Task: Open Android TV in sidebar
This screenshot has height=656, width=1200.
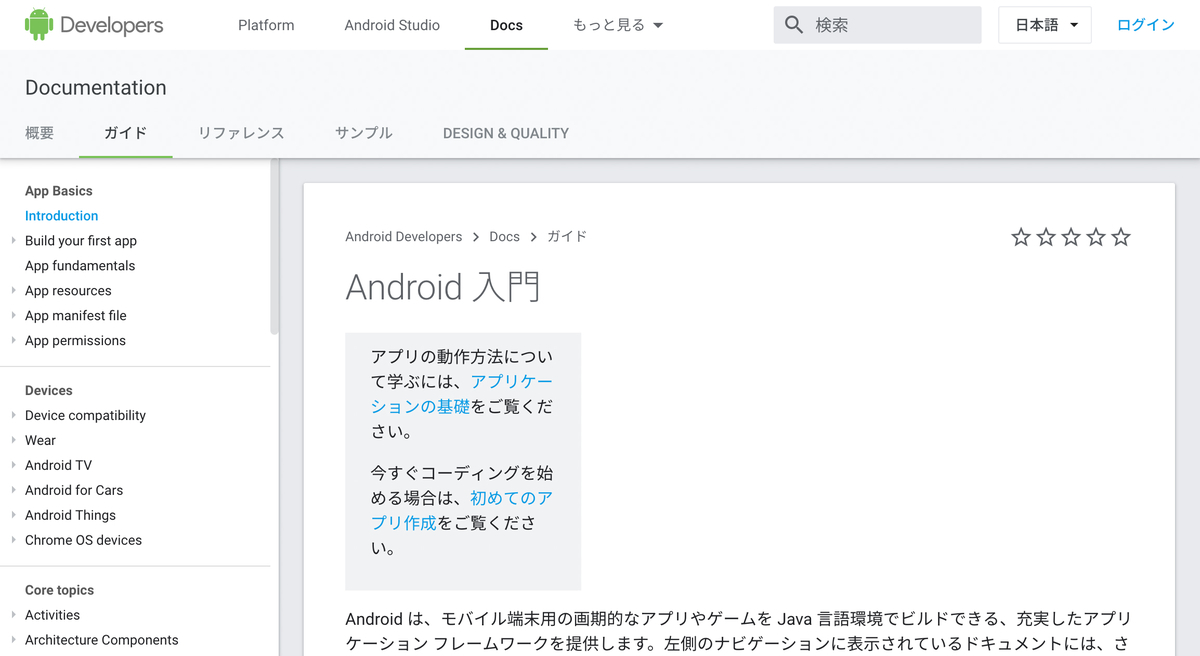Action: point(58,465)
